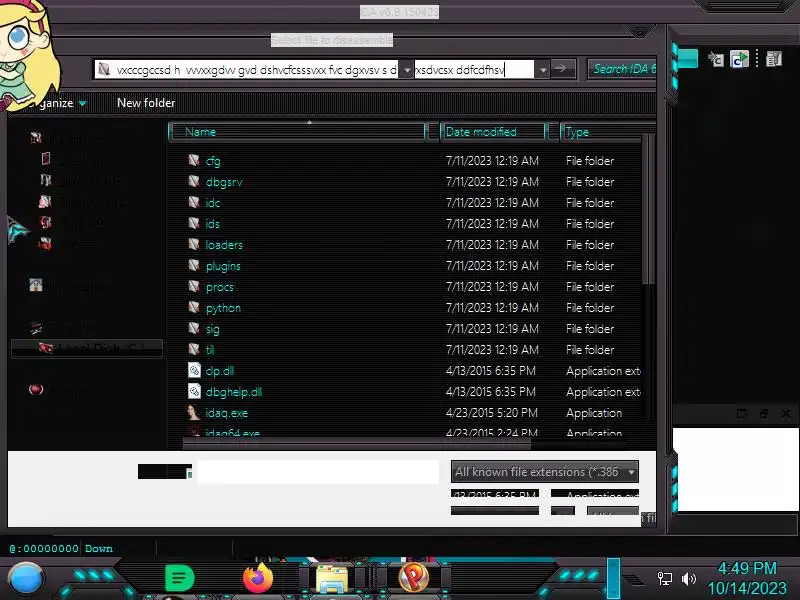Select the procs folder icon
The width and height of the screenshot is (800, 600).
click(194, 286)
